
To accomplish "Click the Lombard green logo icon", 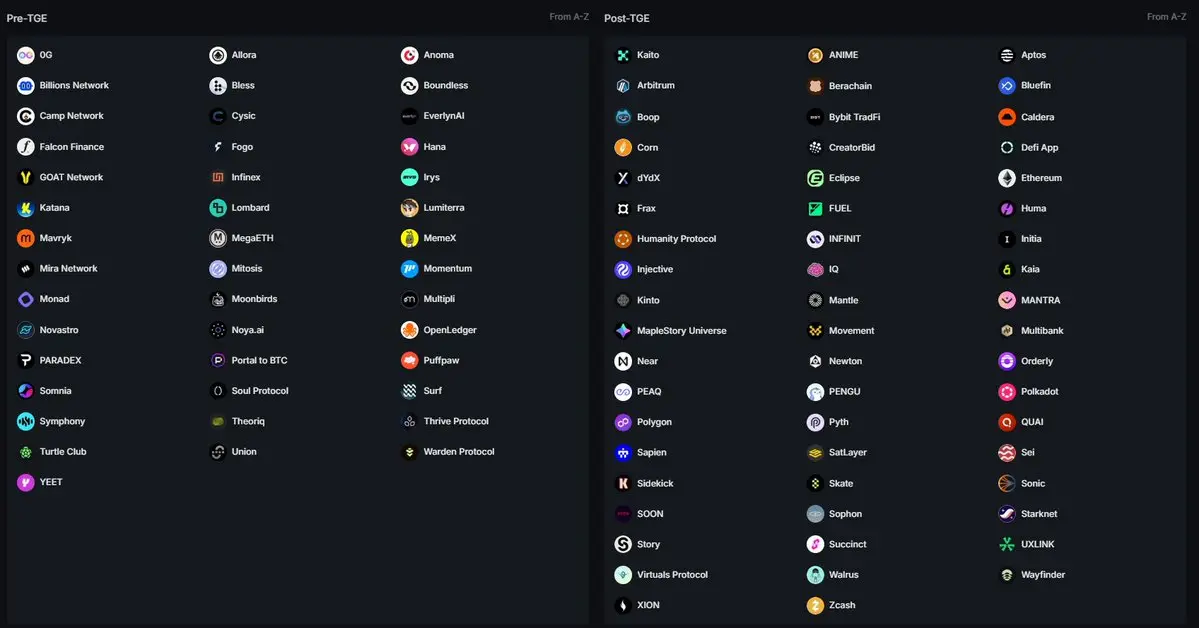I will pos(218,208).
